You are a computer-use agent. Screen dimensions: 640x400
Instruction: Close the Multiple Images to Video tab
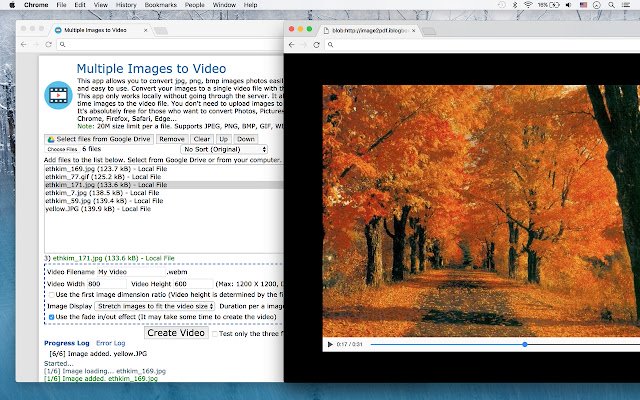tap(146, 30)
